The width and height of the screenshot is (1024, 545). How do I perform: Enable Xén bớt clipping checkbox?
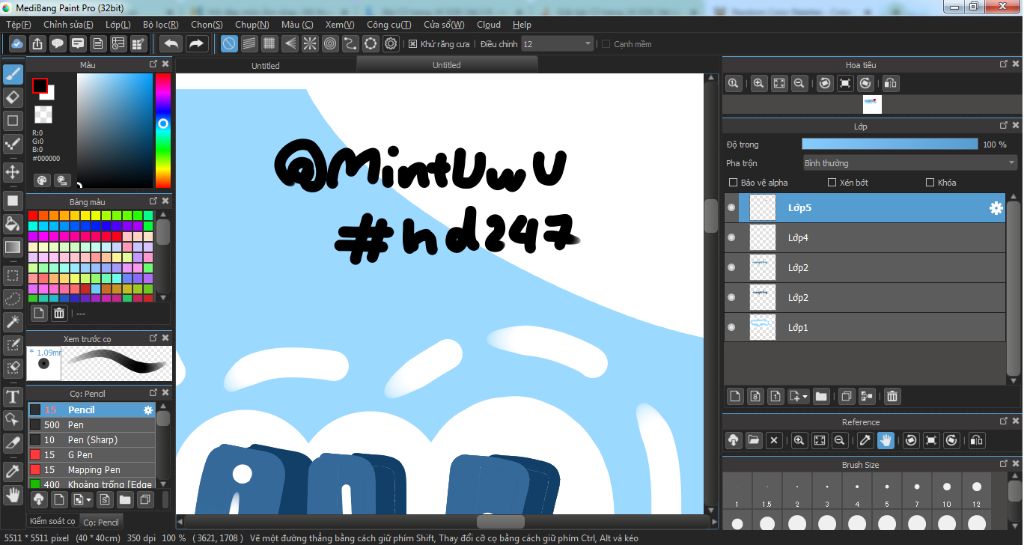831,182
